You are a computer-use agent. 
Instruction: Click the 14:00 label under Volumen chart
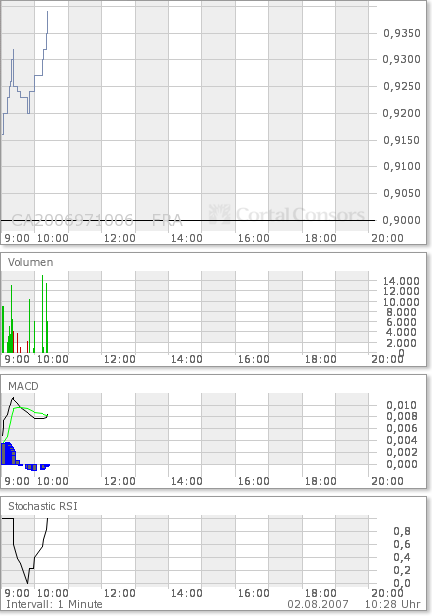tap(187, 359)
